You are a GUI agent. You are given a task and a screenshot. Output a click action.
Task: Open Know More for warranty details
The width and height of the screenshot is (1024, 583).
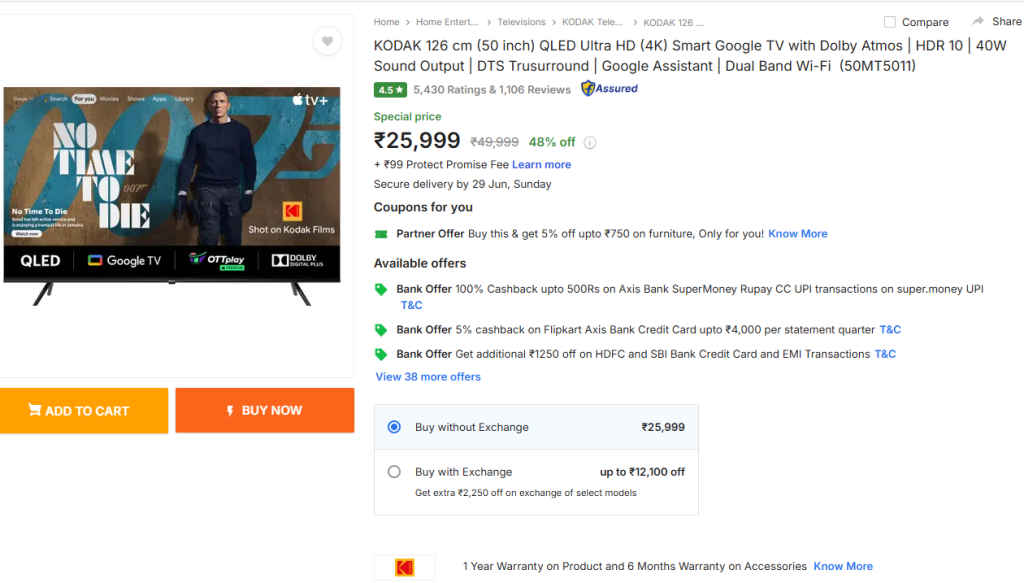(x=843, y=566)
